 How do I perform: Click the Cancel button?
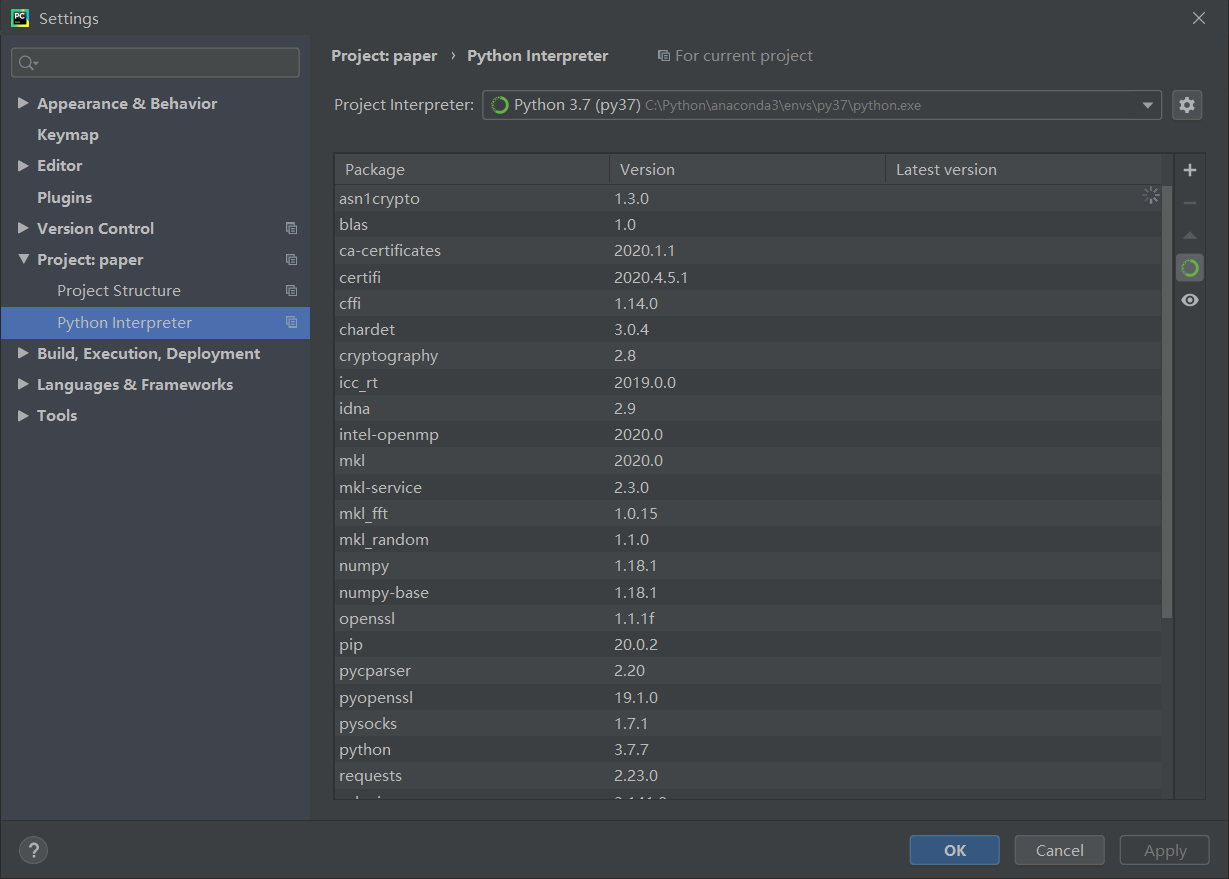pos(1059,850)
